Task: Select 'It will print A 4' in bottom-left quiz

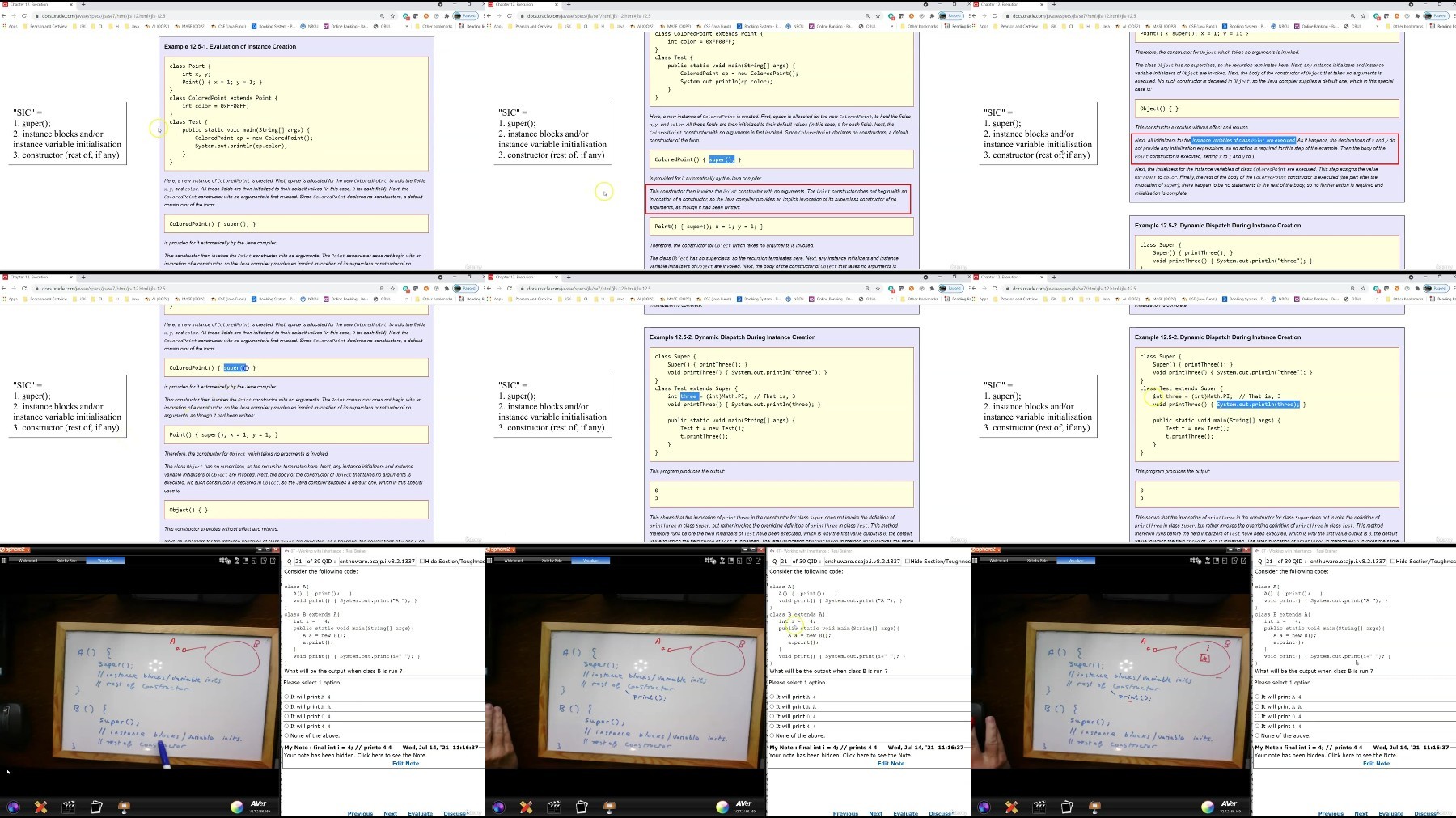Action: (308, 697)
